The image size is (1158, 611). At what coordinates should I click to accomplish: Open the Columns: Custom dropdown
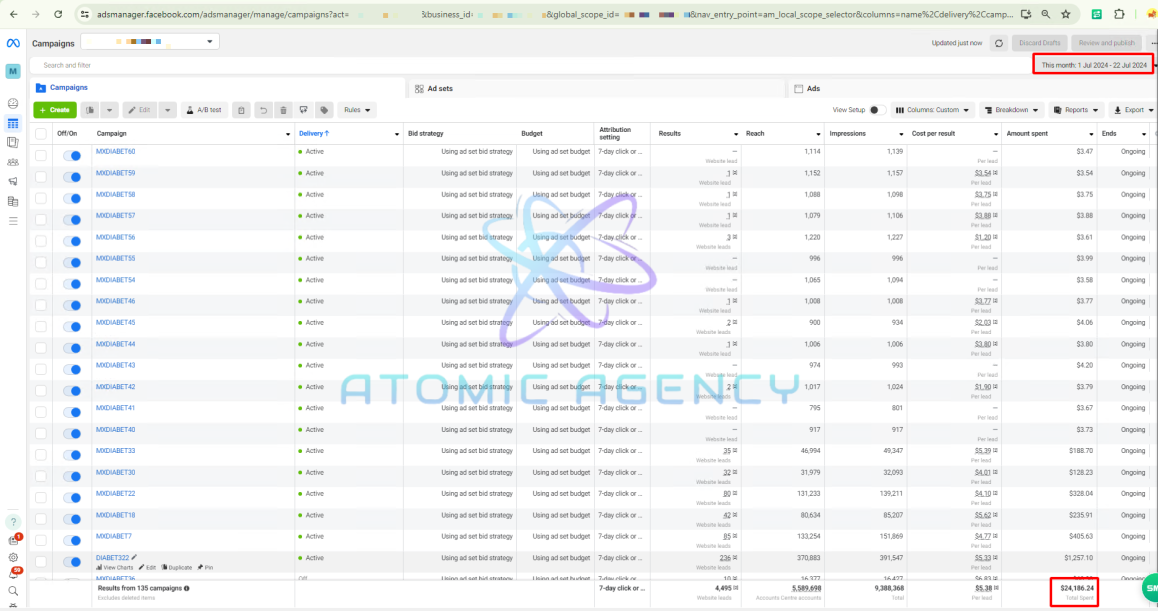932,110
